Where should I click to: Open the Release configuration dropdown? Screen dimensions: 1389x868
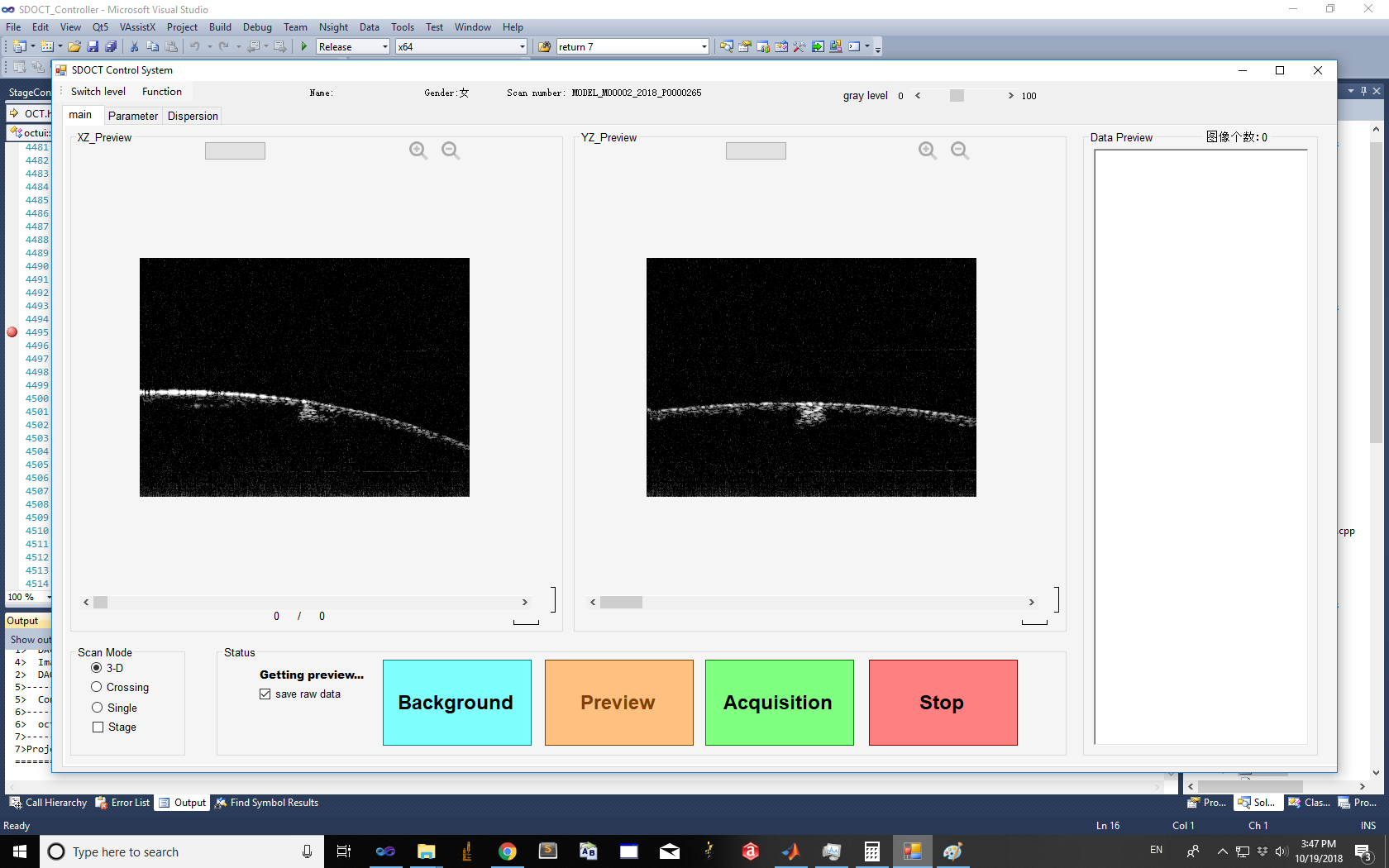384,47
